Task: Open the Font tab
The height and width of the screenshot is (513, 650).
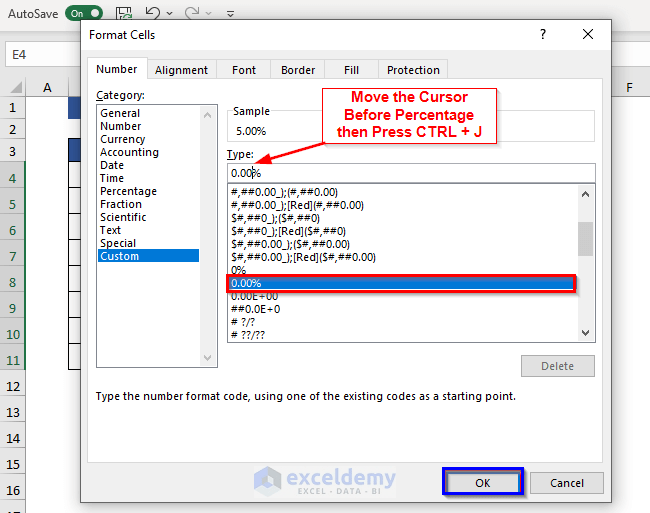Action: coord(244,70)
